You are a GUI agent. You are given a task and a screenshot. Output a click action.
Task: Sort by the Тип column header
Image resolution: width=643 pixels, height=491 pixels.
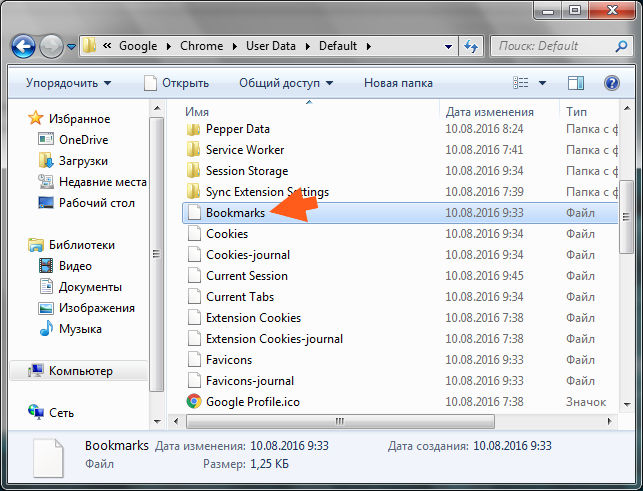(576, 112)
